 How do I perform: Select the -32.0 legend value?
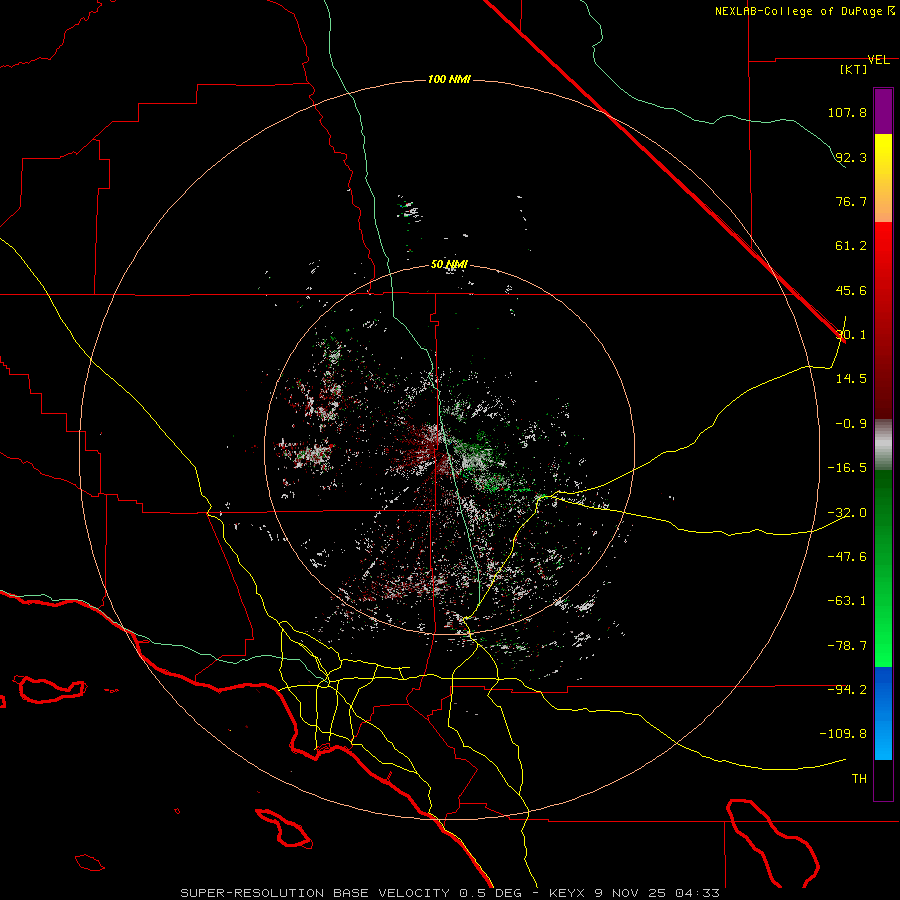point(847,513)
